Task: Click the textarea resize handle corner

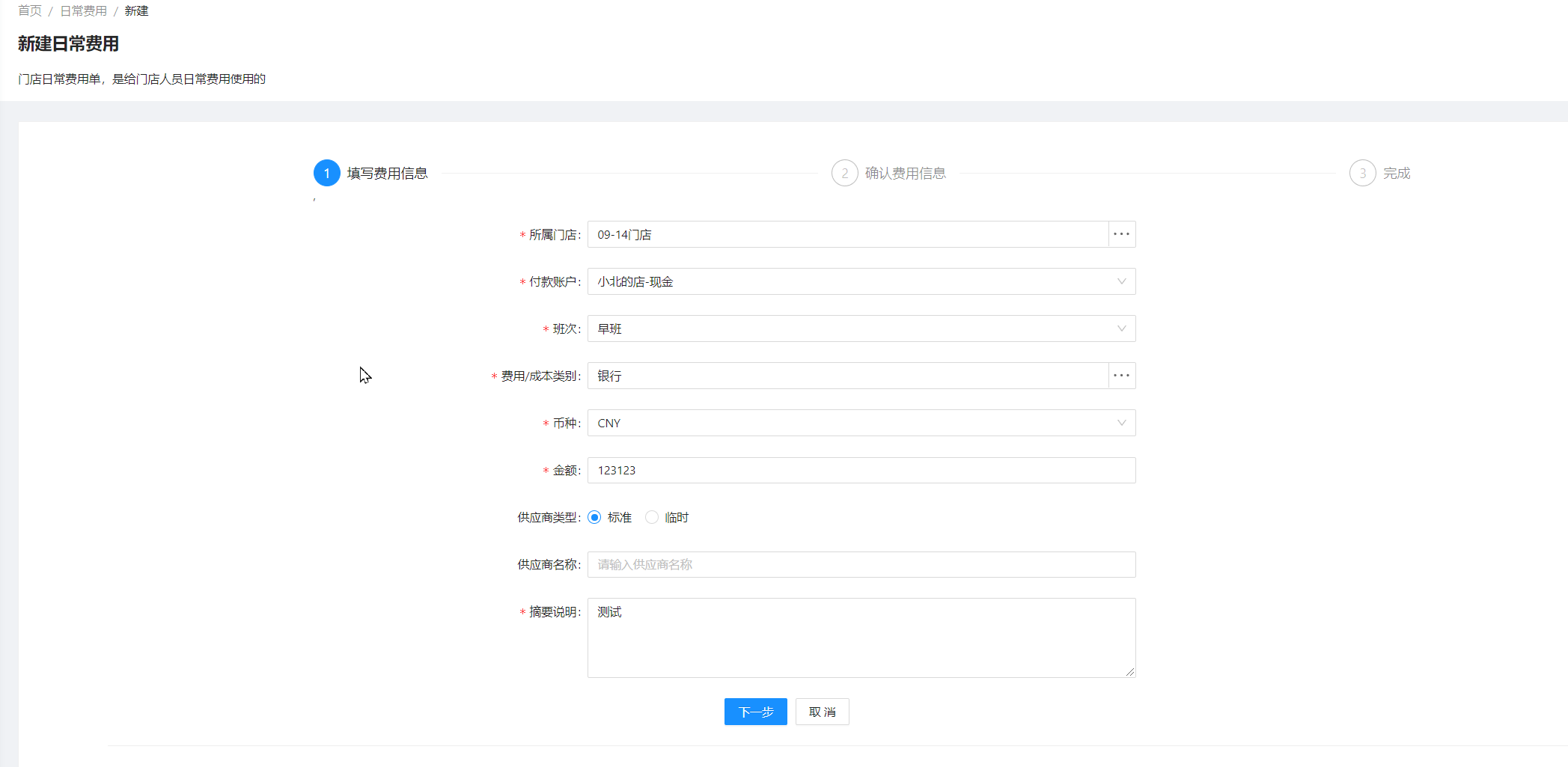Action: 1130,672
